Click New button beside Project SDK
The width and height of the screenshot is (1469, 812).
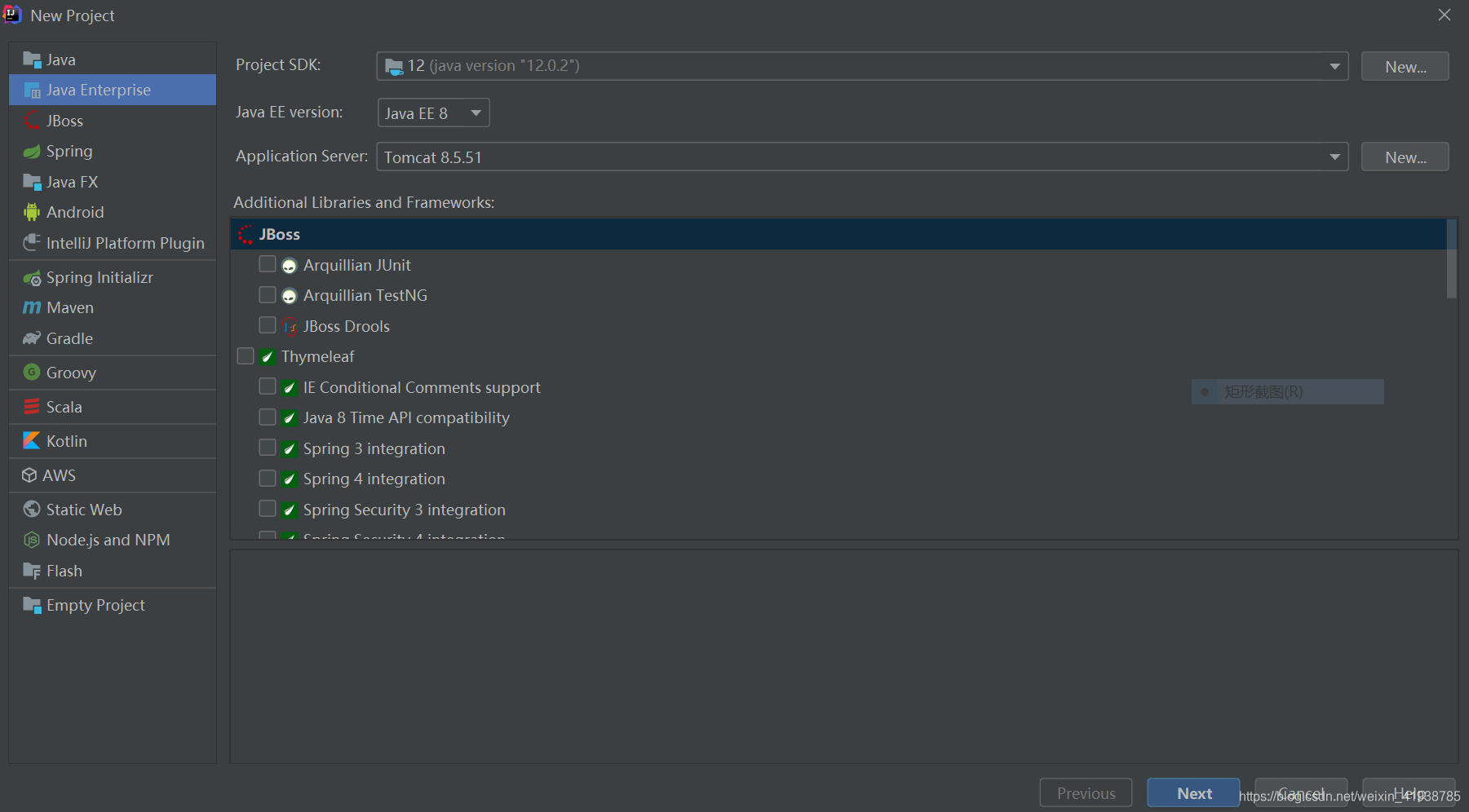[x=1405, y=67]
